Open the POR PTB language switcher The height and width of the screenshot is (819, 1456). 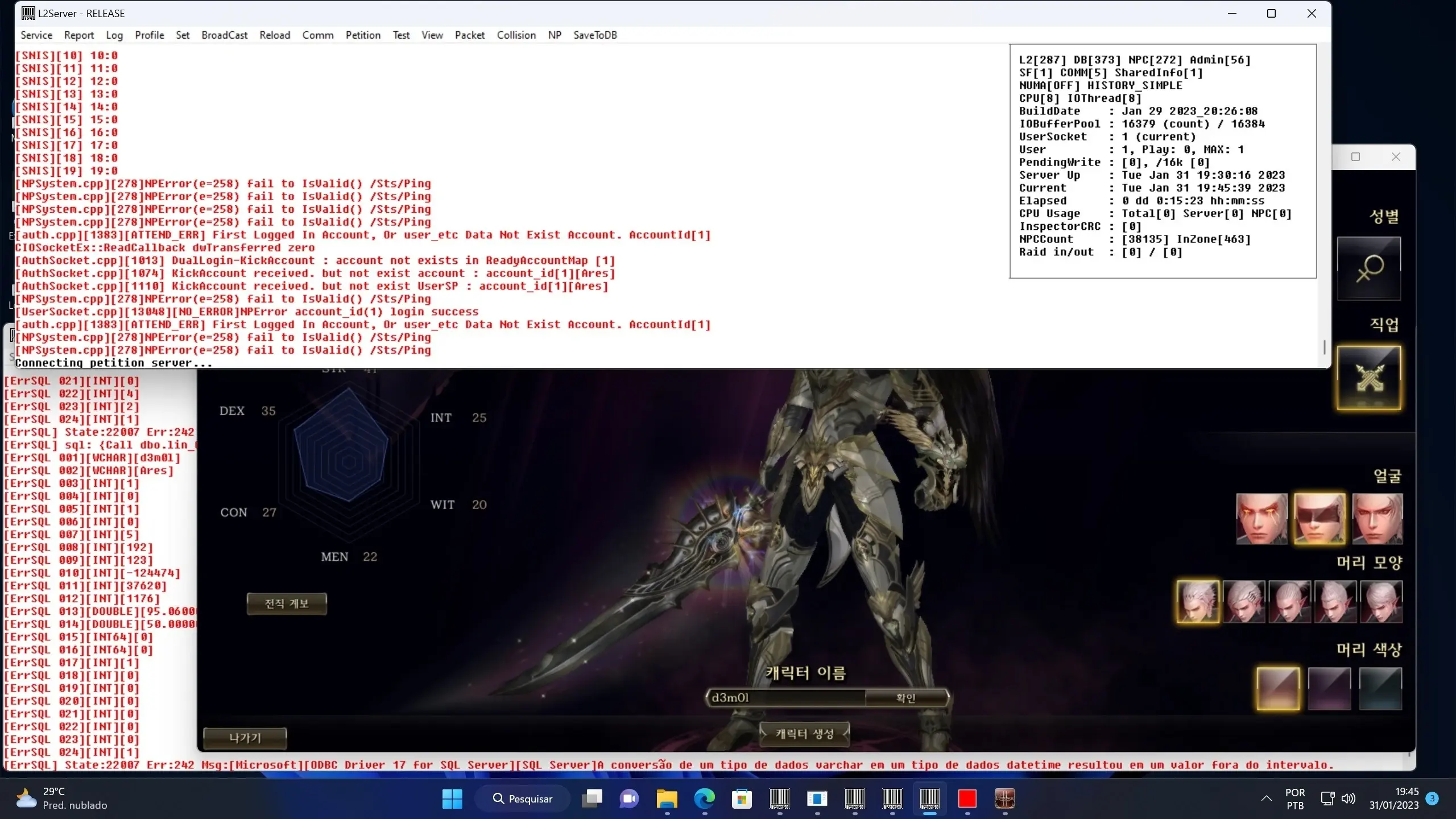tap(1295, 799)
